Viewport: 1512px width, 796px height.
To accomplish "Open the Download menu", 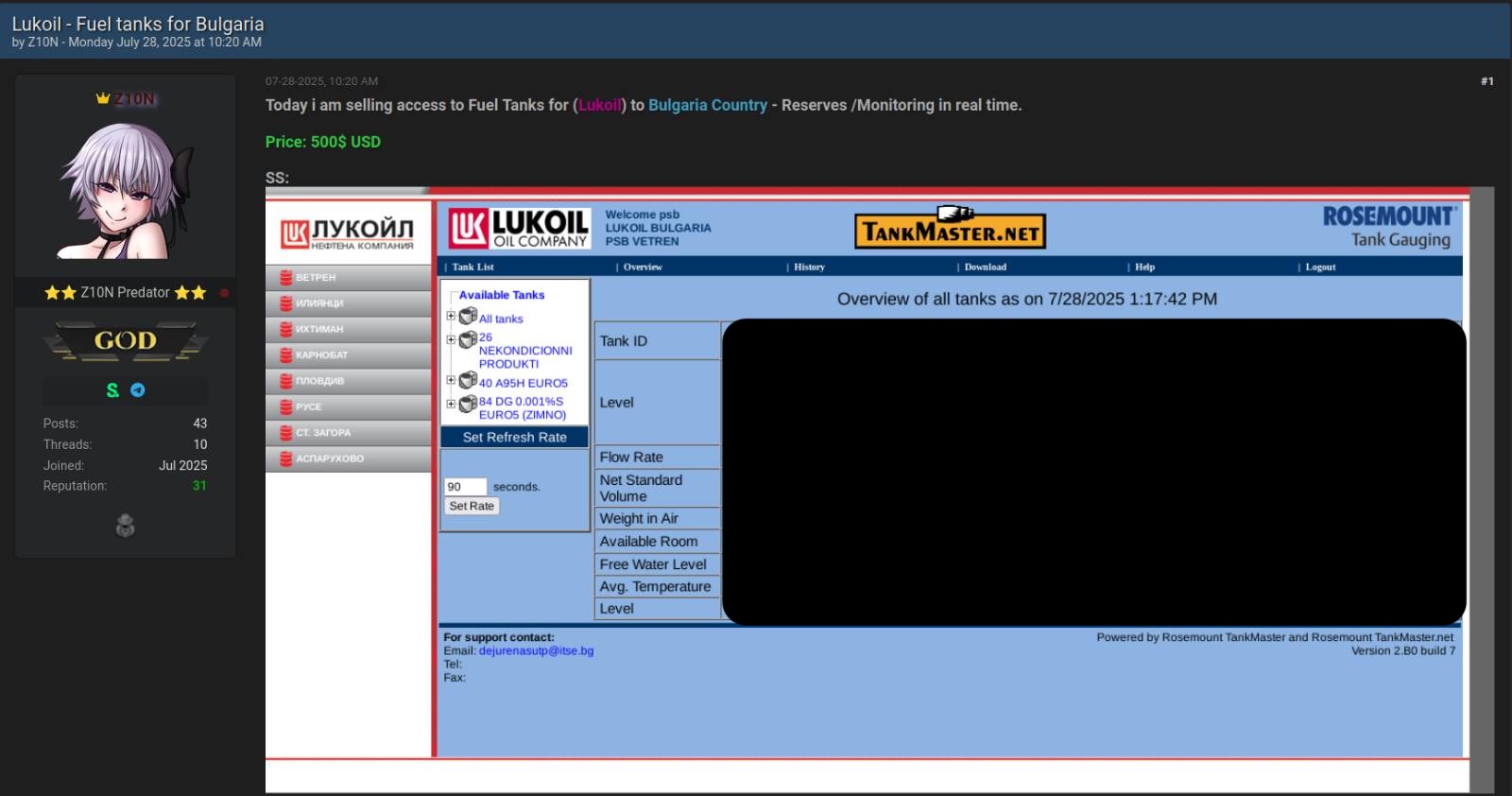I will coord(985,268).
